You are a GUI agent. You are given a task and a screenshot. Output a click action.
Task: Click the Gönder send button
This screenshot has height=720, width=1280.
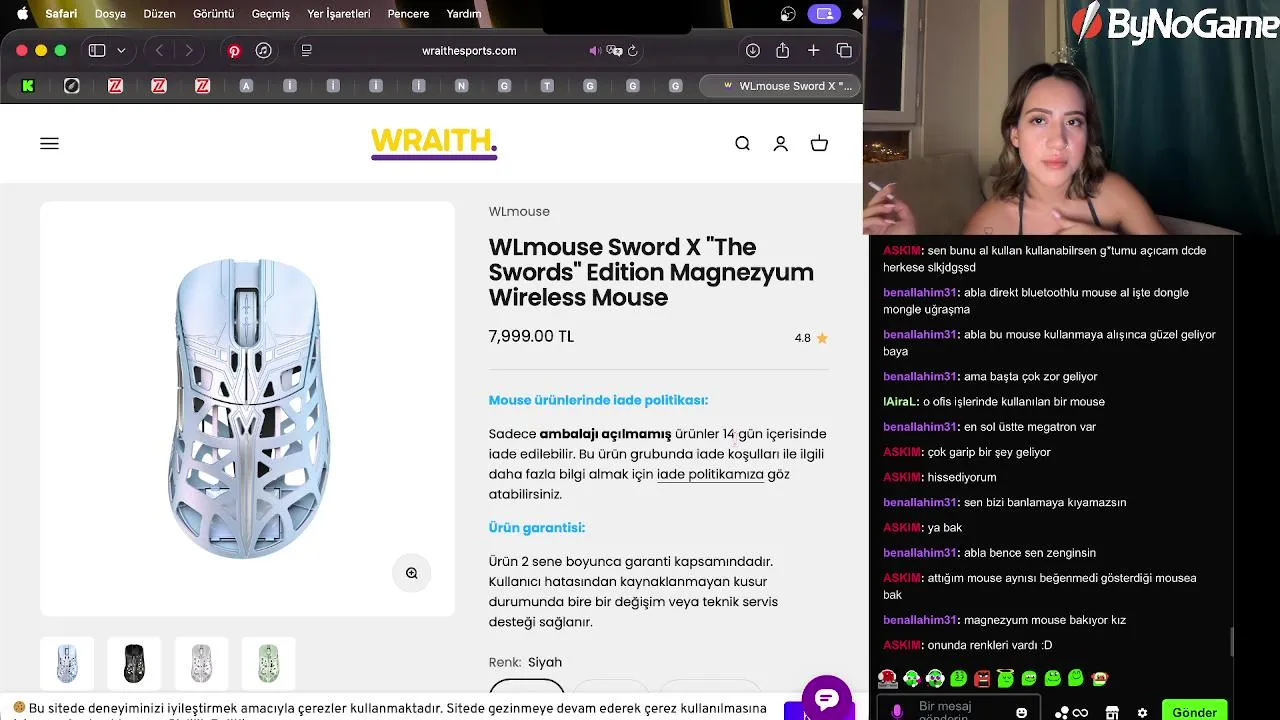(x=1194, y=712)
